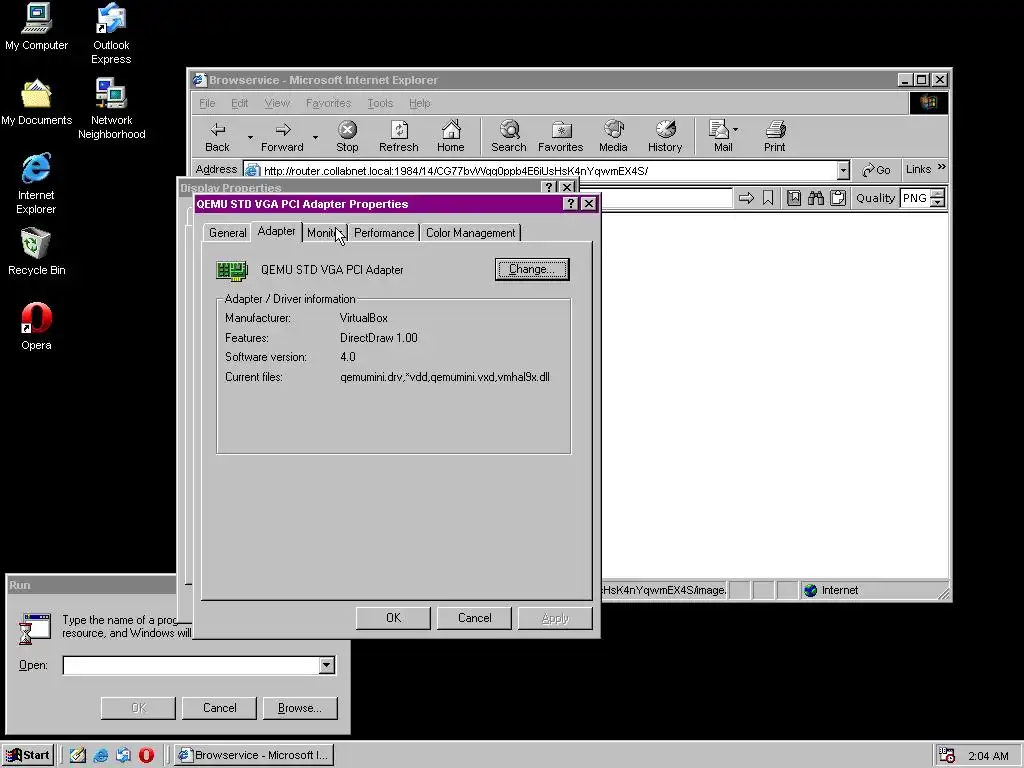Click the Show Desktop quick launch icon

pos(78,755)
